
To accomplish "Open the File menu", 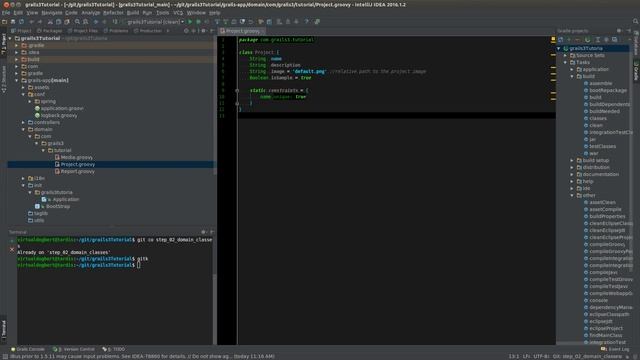I will click(6, 13).
